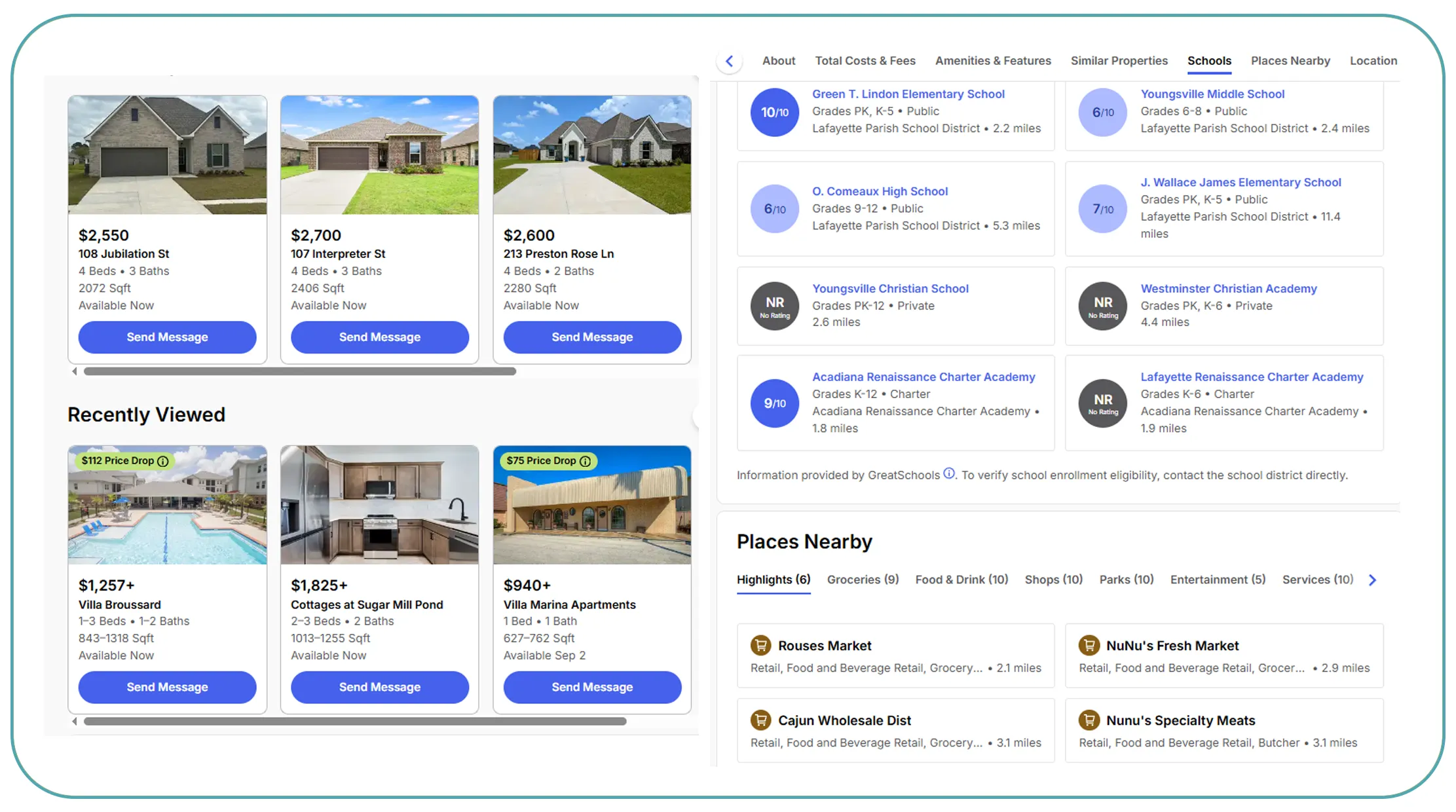Click the Nunu's Specialty Meats place name

click(1180, 720)
